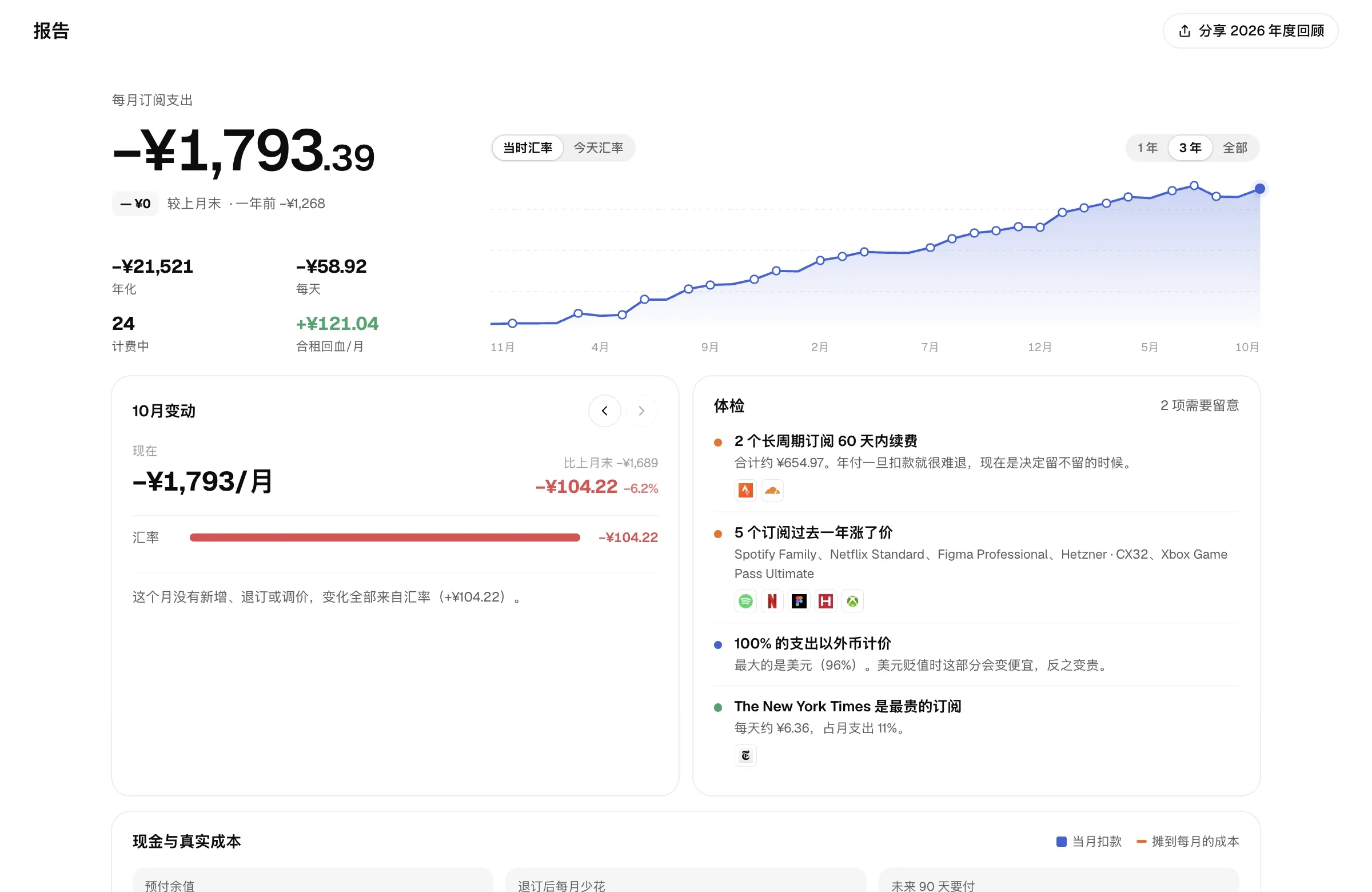Click the Cloudflare icon under long-cycle renewals
The image size is (1372, 892).
[x=772, y=490]
